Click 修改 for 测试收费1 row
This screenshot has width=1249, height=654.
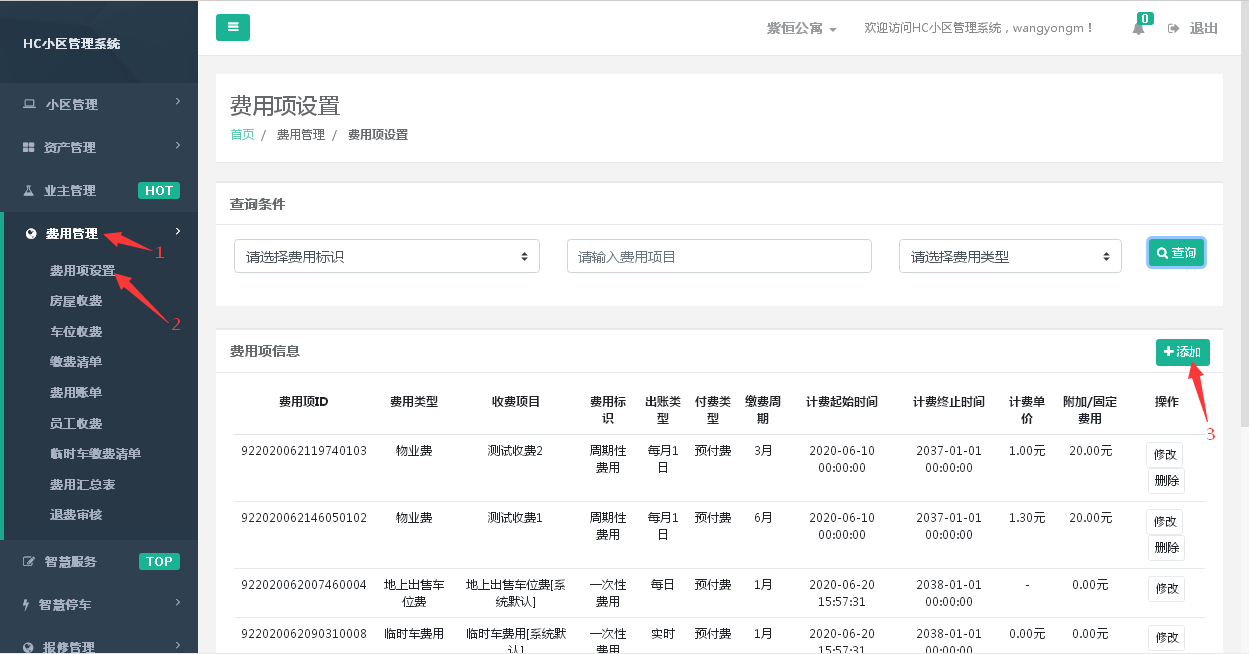(1165, 521)
